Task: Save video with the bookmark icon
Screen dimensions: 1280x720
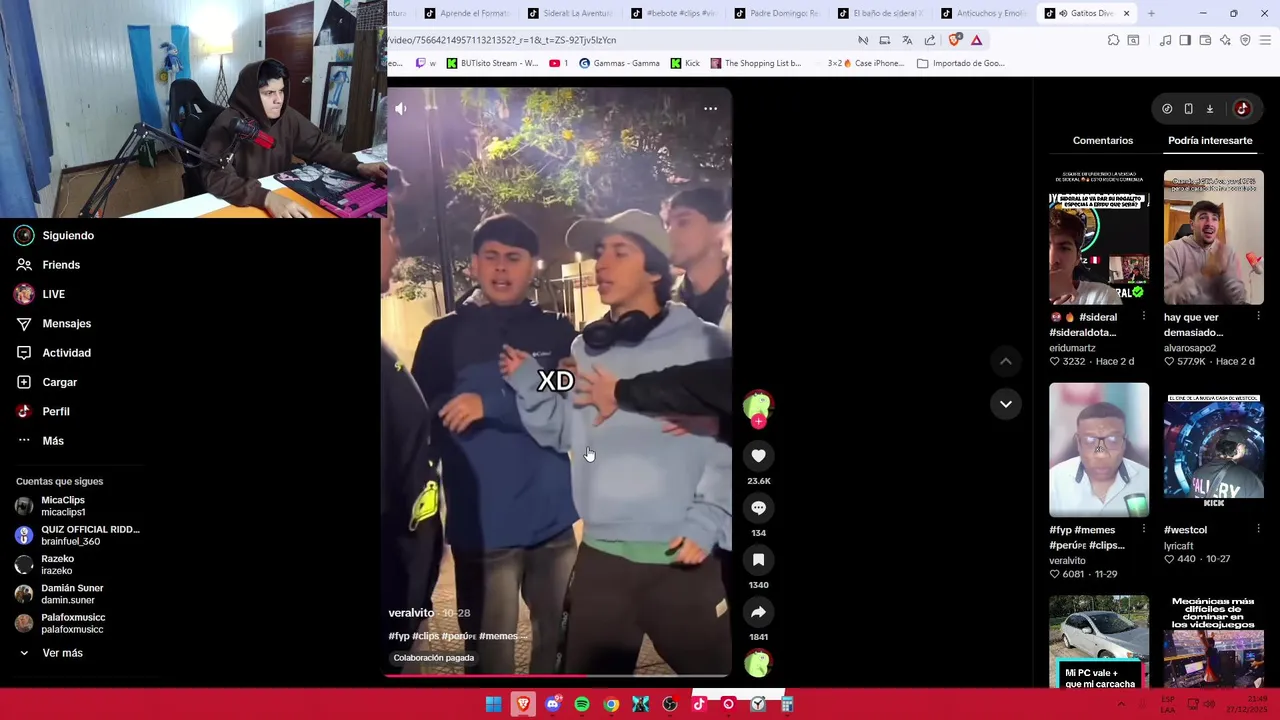Action: [758, 560]
